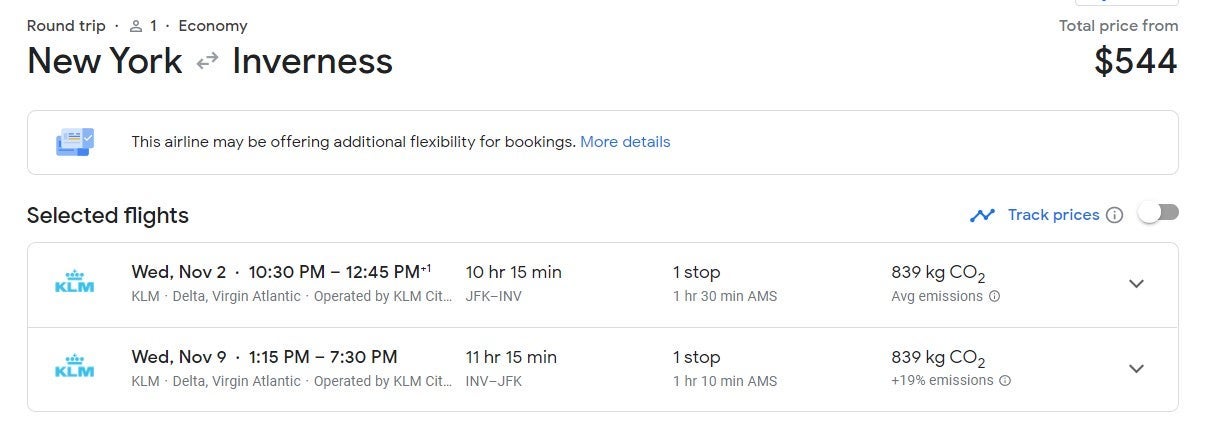Click the booking flexibility notice icon
1207x429 pixels.
[75, 142]
